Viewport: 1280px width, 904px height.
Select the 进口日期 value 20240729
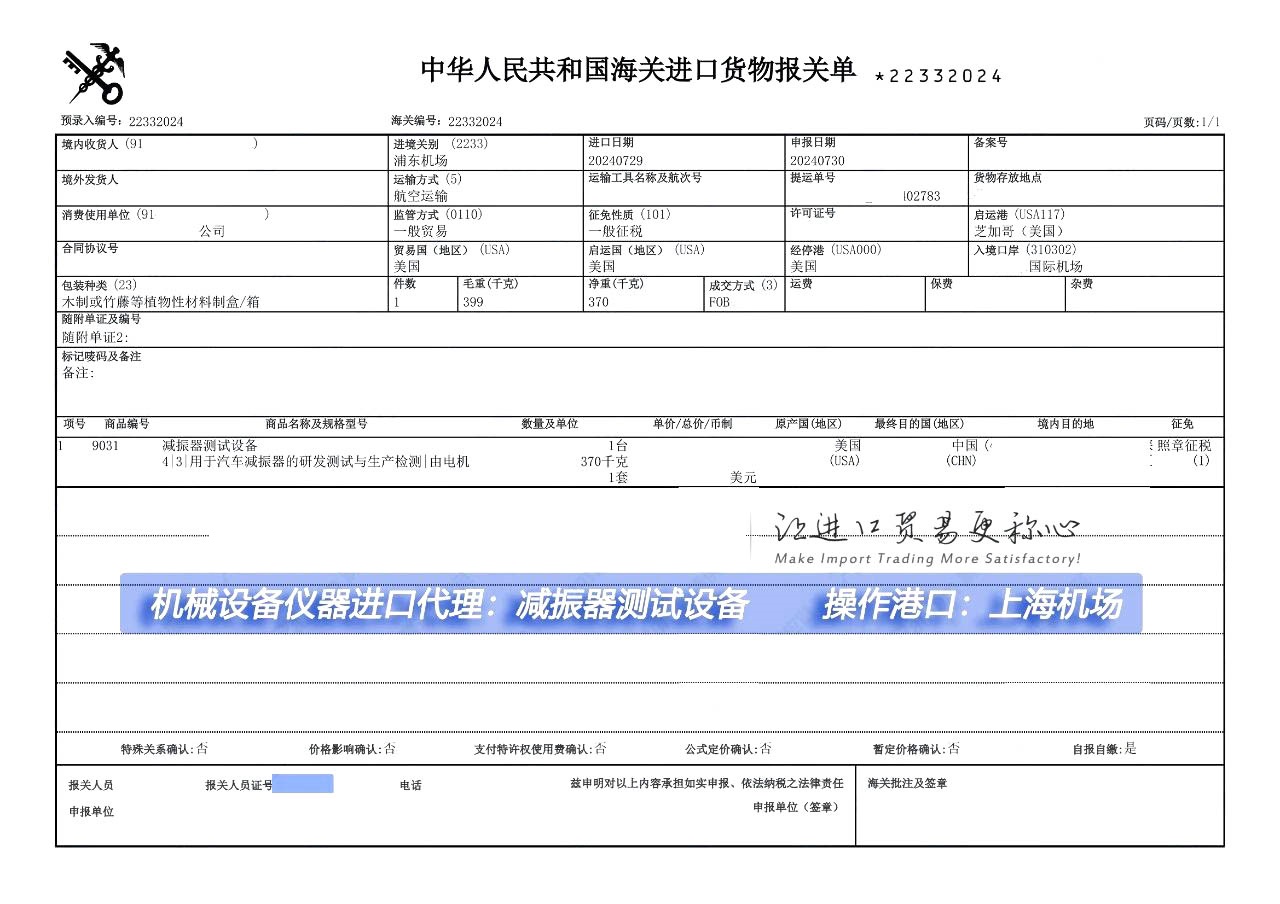click(615, 161)
